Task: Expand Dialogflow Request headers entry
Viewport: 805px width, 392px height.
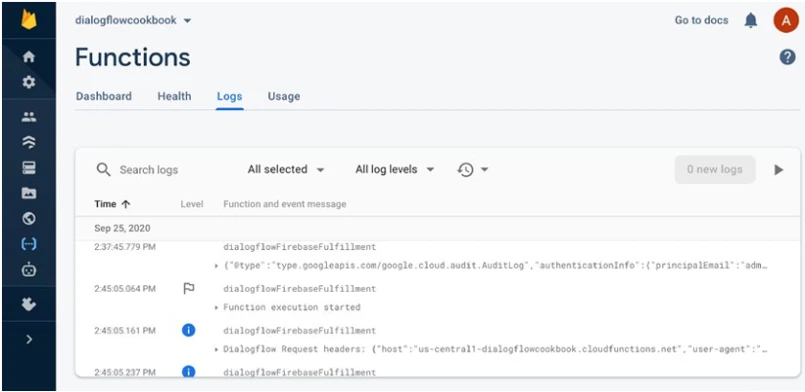Action: tap(216, 349)
